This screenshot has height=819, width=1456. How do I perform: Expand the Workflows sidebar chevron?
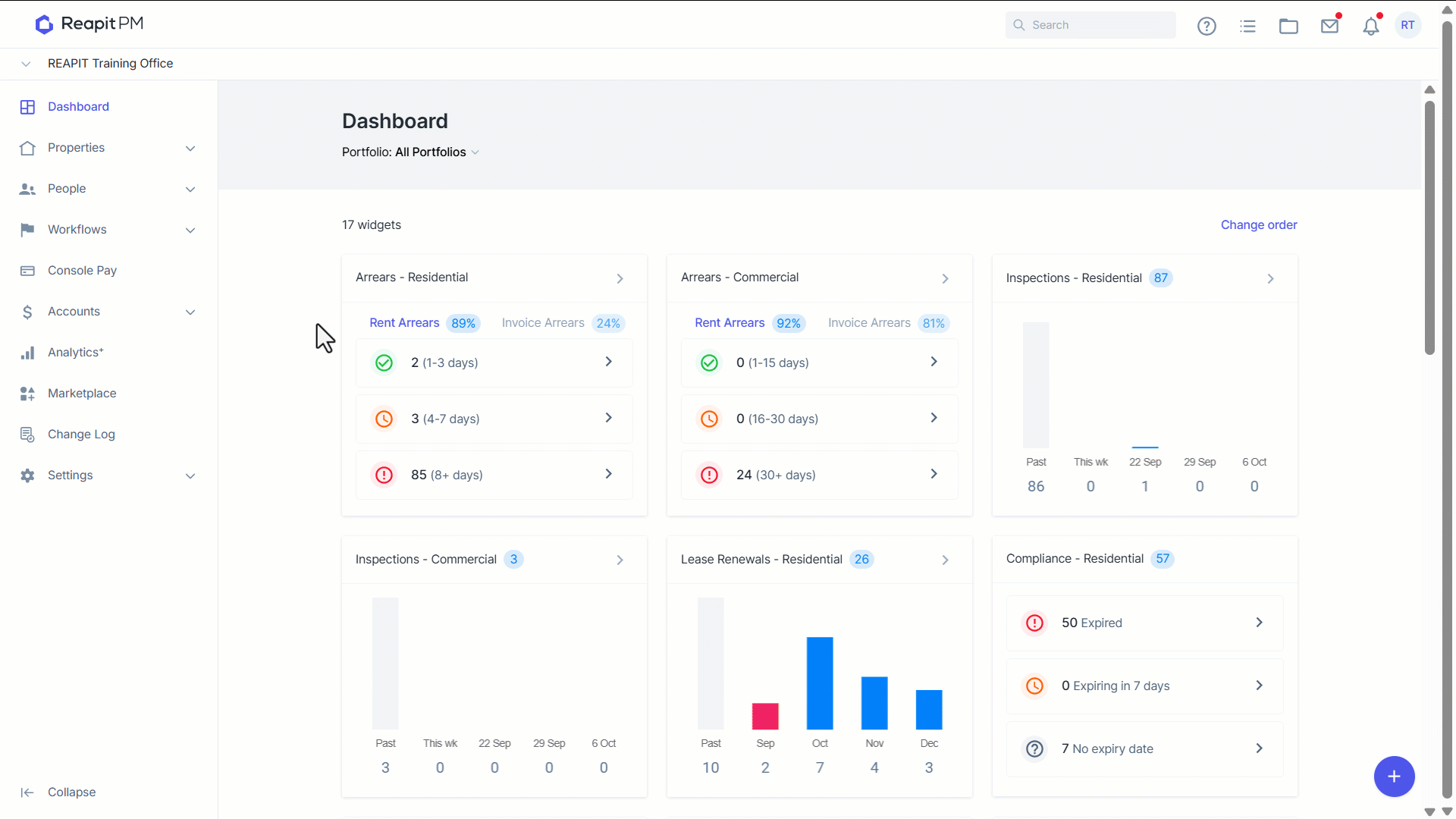point(190,230)
